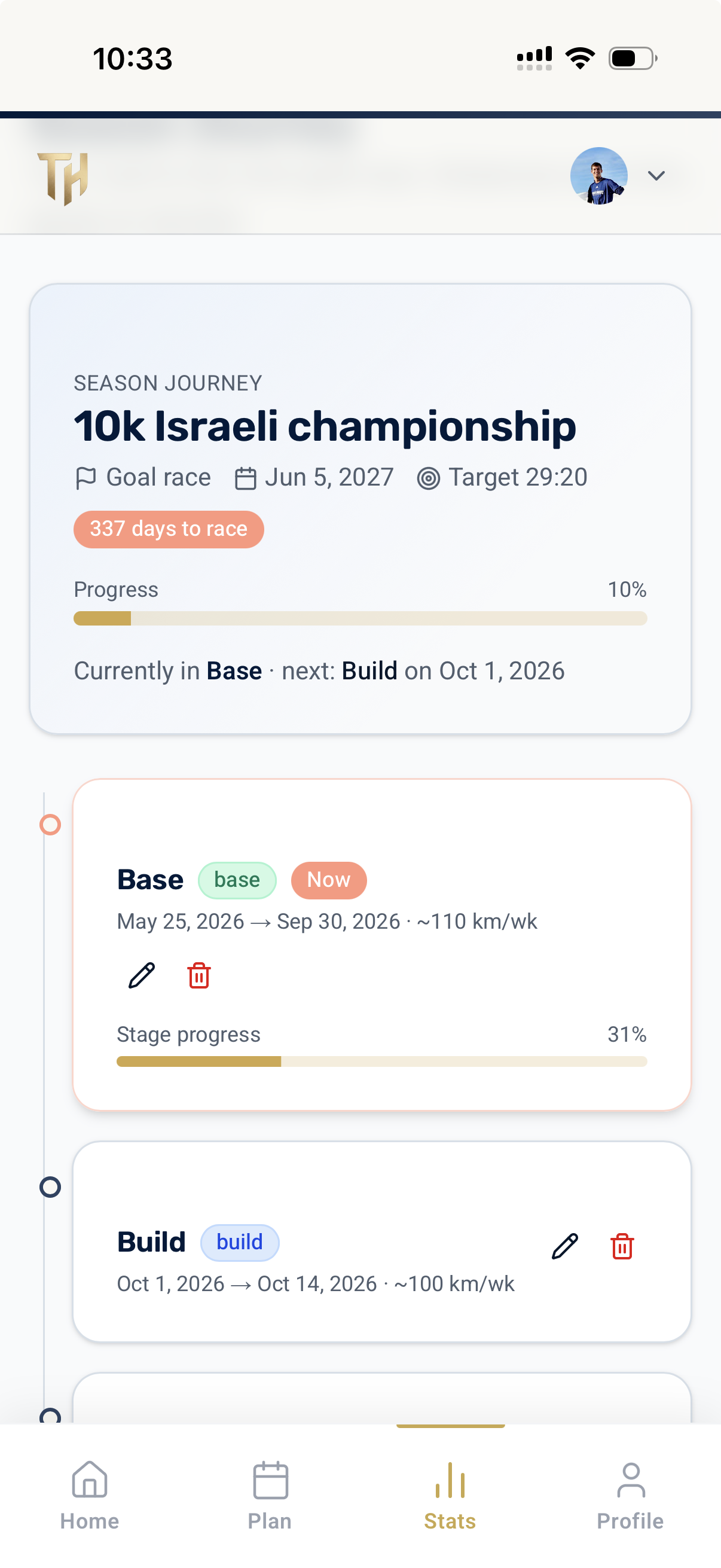This screenshot has height=1568, width=721.
Task: Open the user profile avatar menu
Action: click(x=598, y=176)
